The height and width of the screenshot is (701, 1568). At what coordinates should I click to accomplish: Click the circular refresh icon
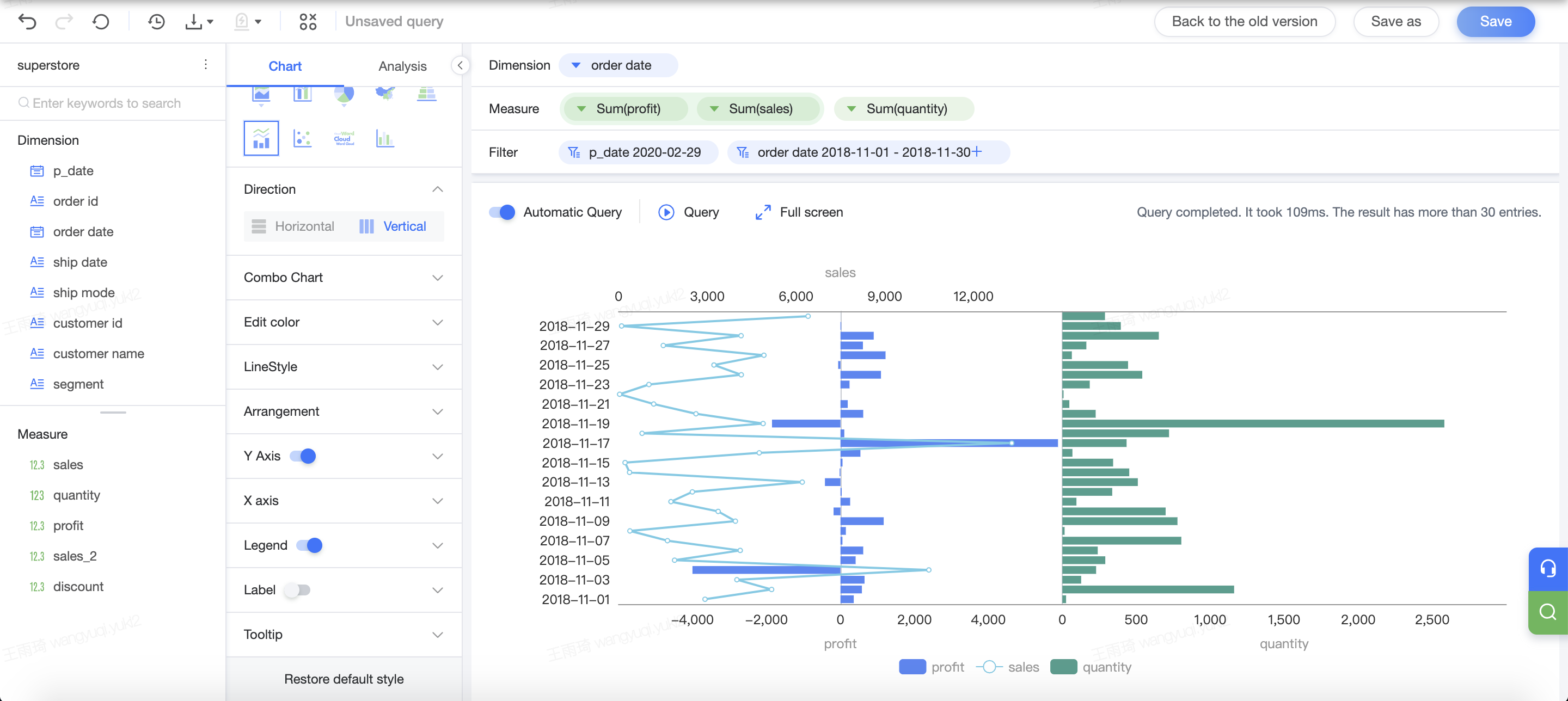coord(100,22)
